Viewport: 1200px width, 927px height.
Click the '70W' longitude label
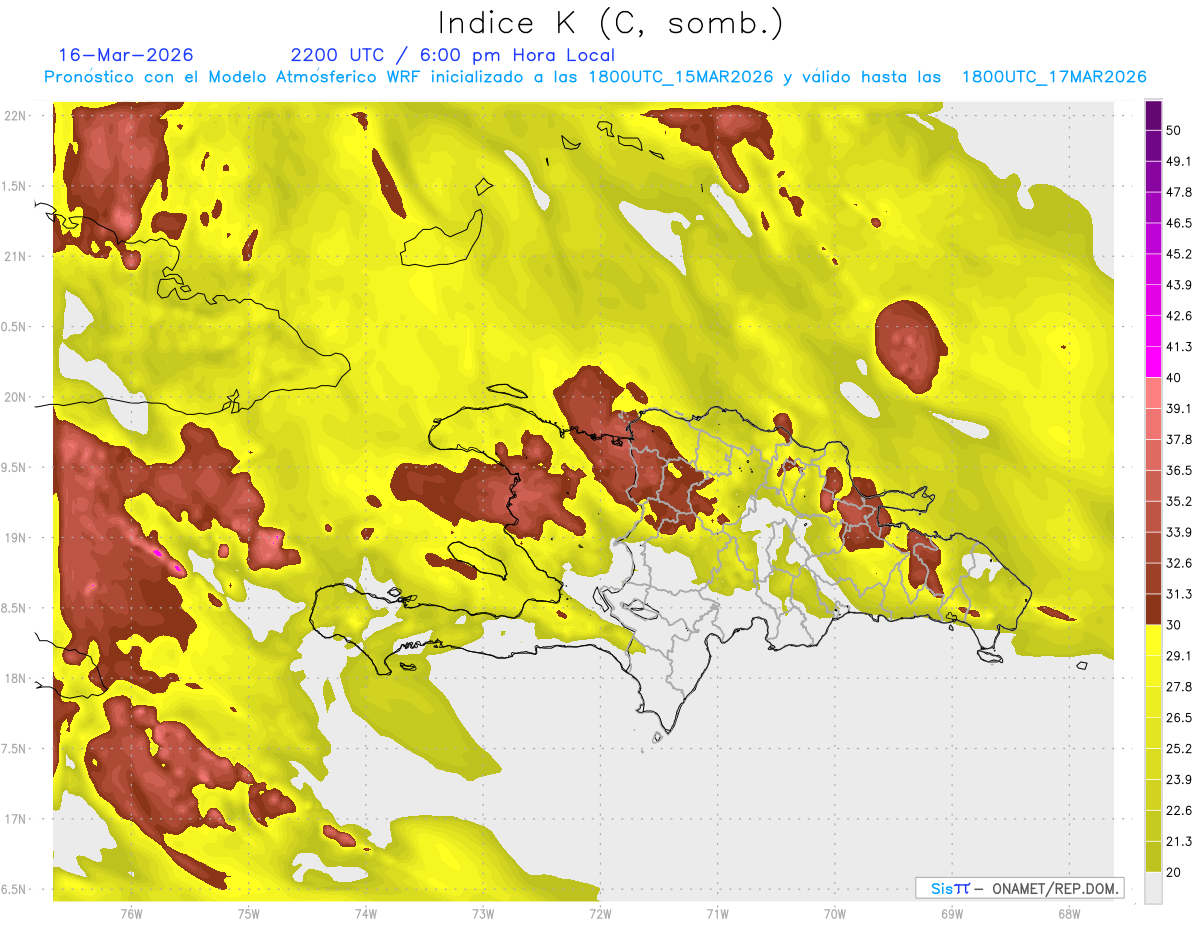[x=834, y=913]
